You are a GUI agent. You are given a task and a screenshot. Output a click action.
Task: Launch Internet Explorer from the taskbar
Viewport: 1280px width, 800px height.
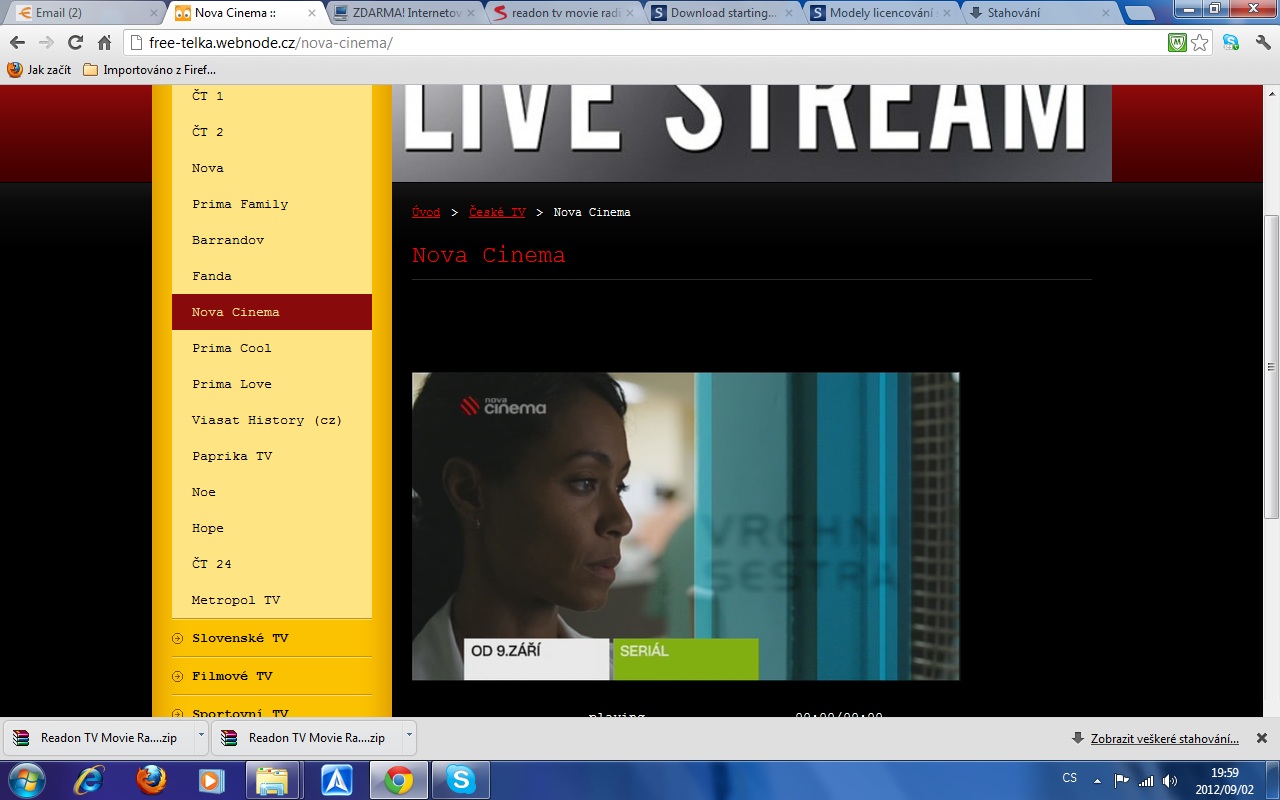click(89, 779)
